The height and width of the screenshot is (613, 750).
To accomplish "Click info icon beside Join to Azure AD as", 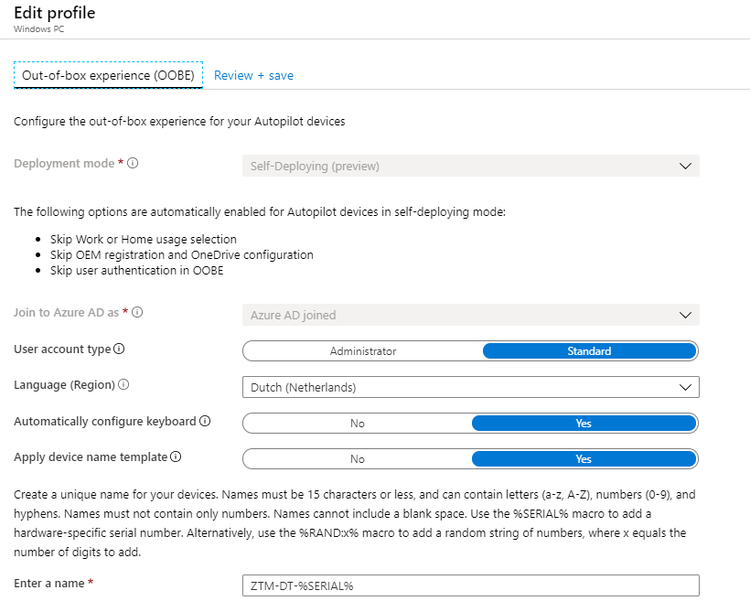I will (138, 313).
